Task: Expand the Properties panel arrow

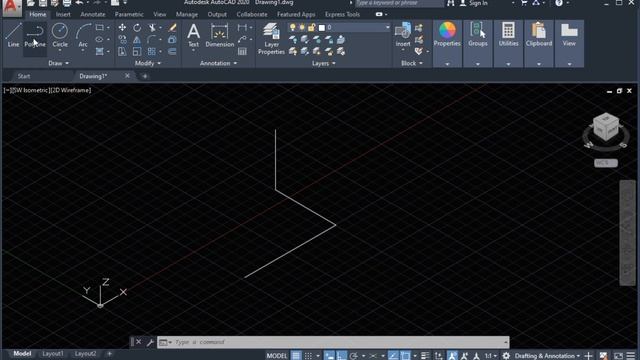Action: (x=447, y=64)
